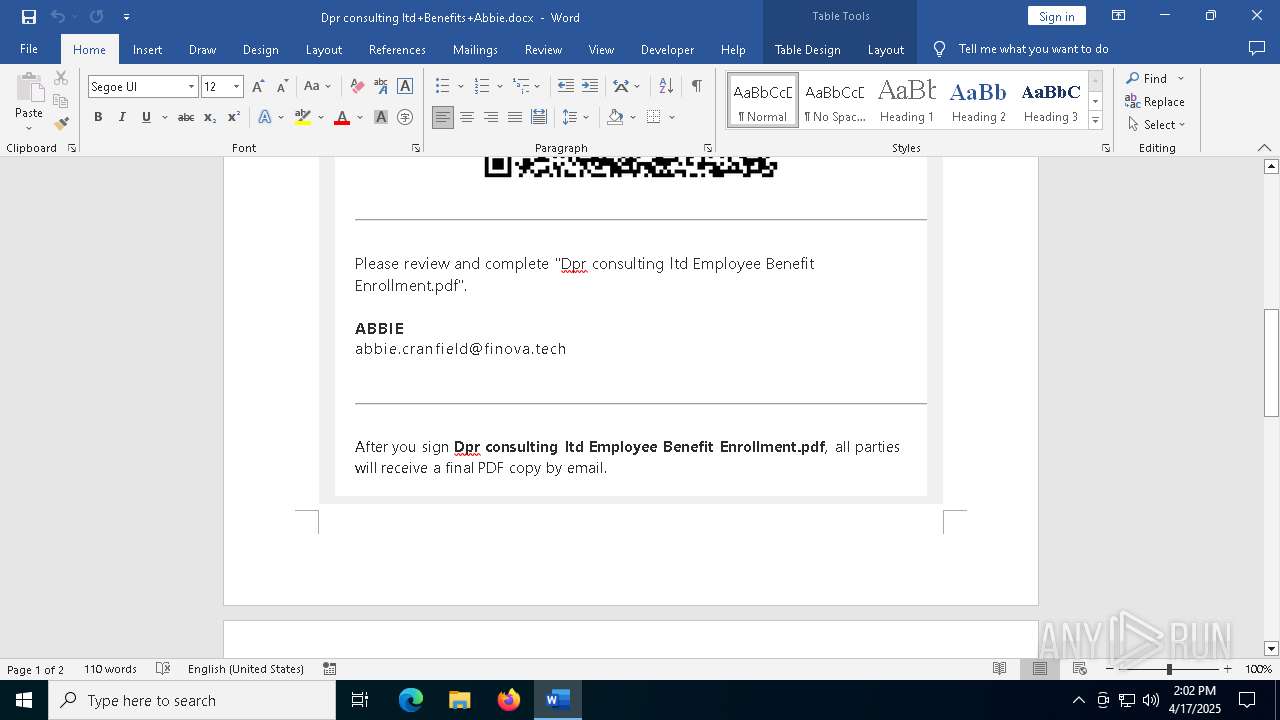This screenshot has width=1280, height=720.
Task: Decrease font size with Shrink Font icon
Action: (282, 87)
